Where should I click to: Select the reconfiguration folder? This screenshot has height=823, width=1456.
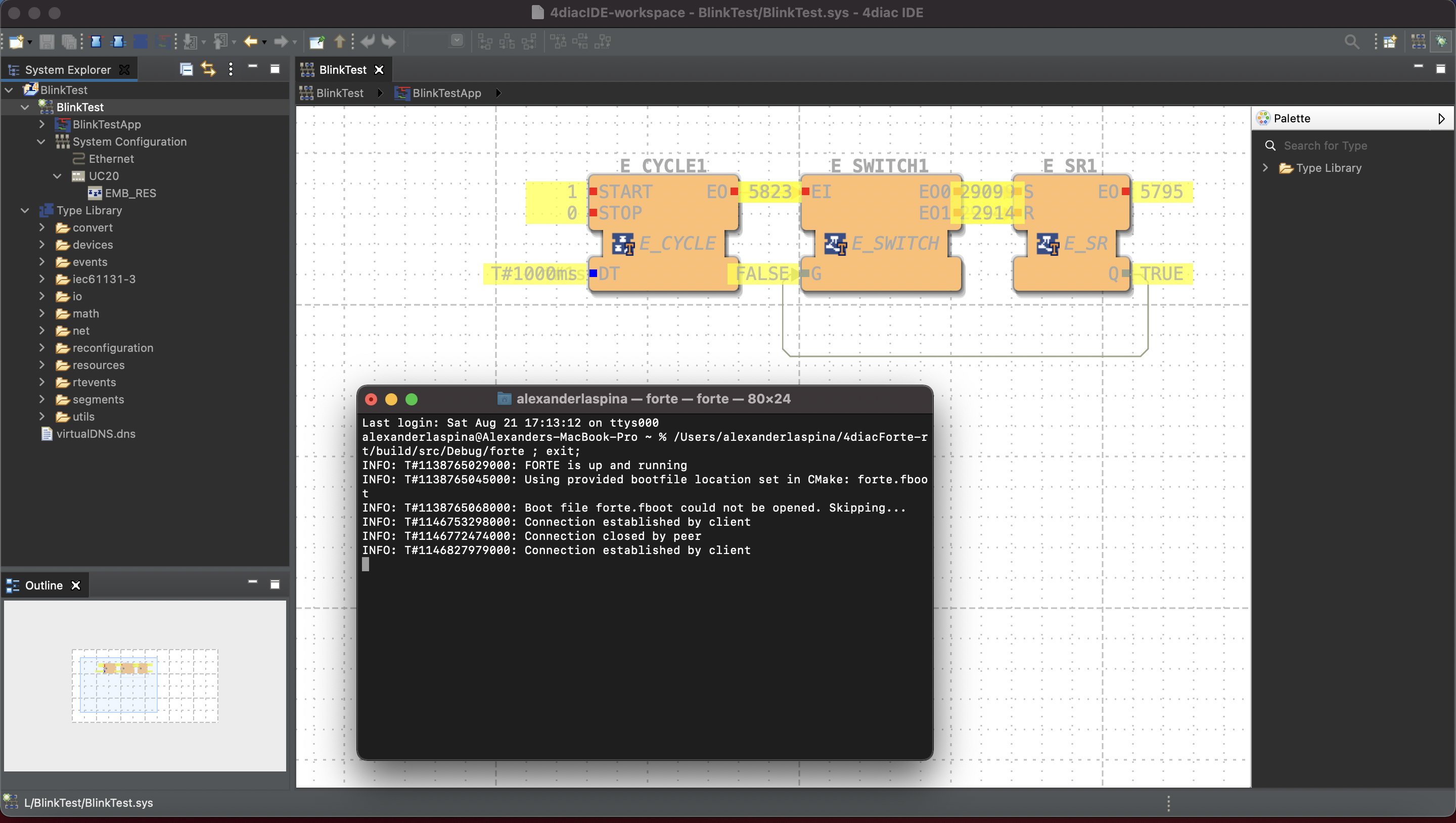tap(105, 348)
